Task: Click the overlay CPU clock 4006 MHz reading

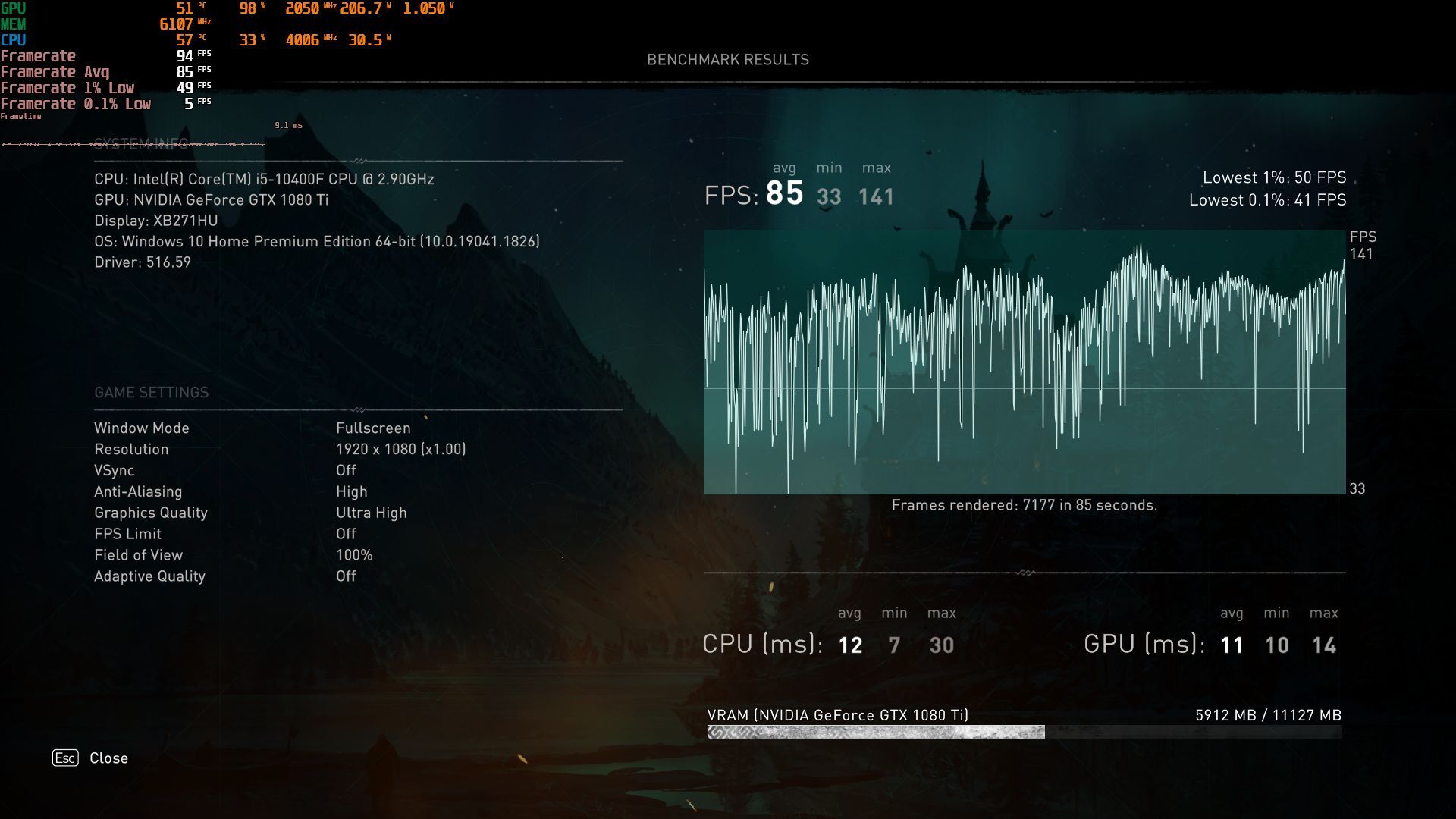Action: (x=311, y=40)
